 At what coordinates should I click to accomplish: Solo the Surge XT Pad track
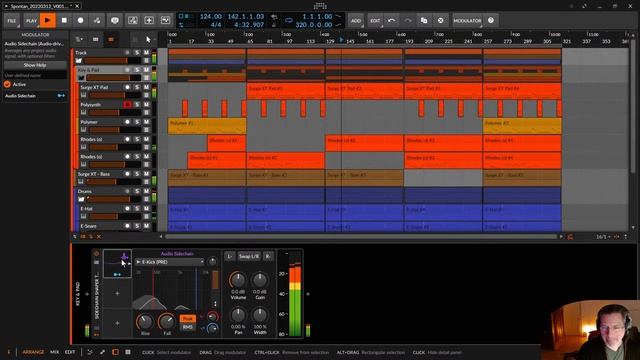137,87
